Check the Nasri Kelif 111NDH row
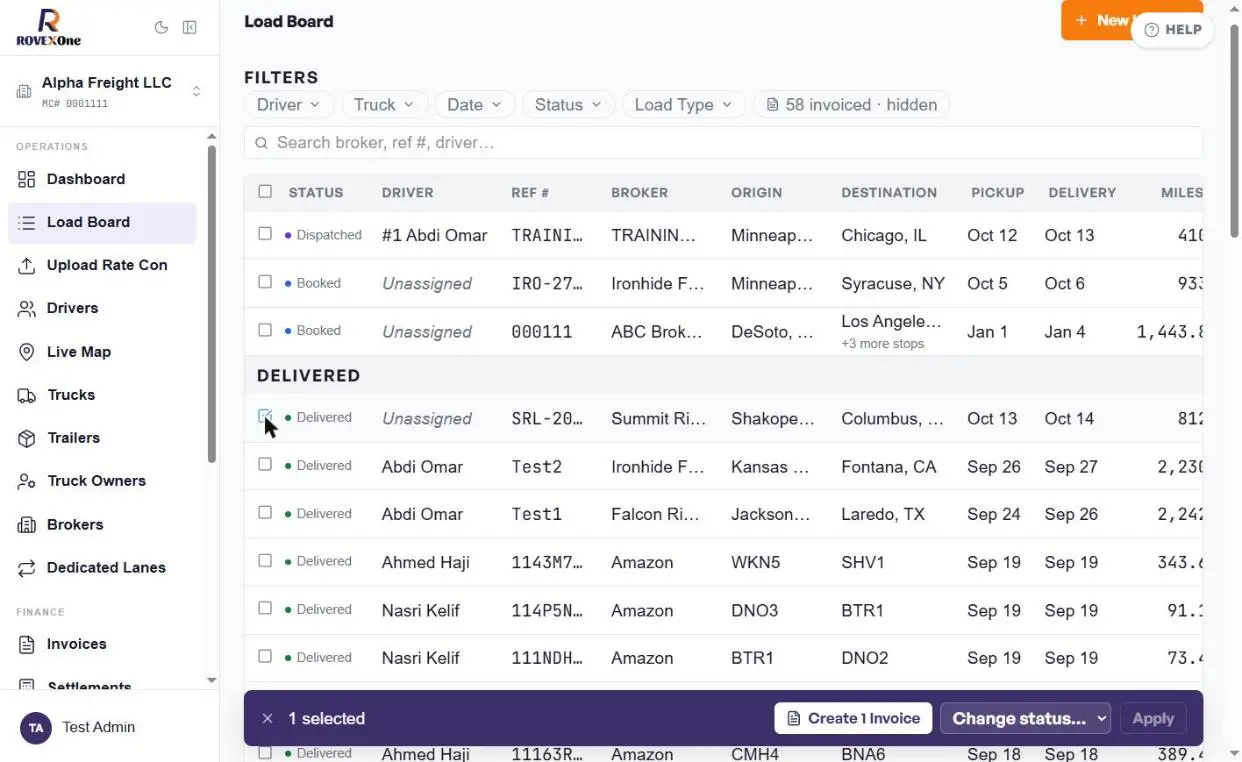 tap(265, 656)
